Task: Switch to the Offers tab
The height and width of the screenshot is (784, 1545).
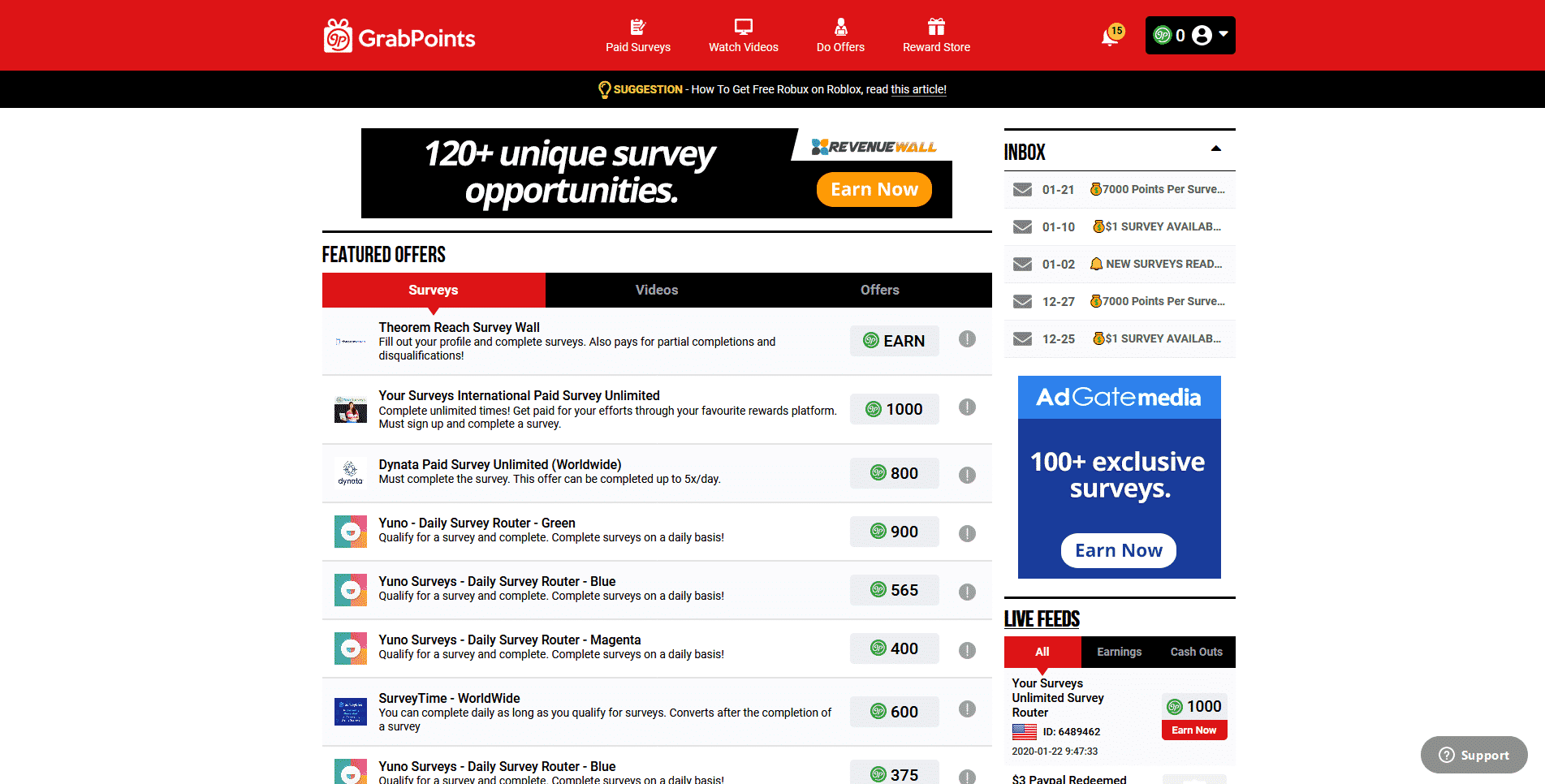Action: coord(880,290)
